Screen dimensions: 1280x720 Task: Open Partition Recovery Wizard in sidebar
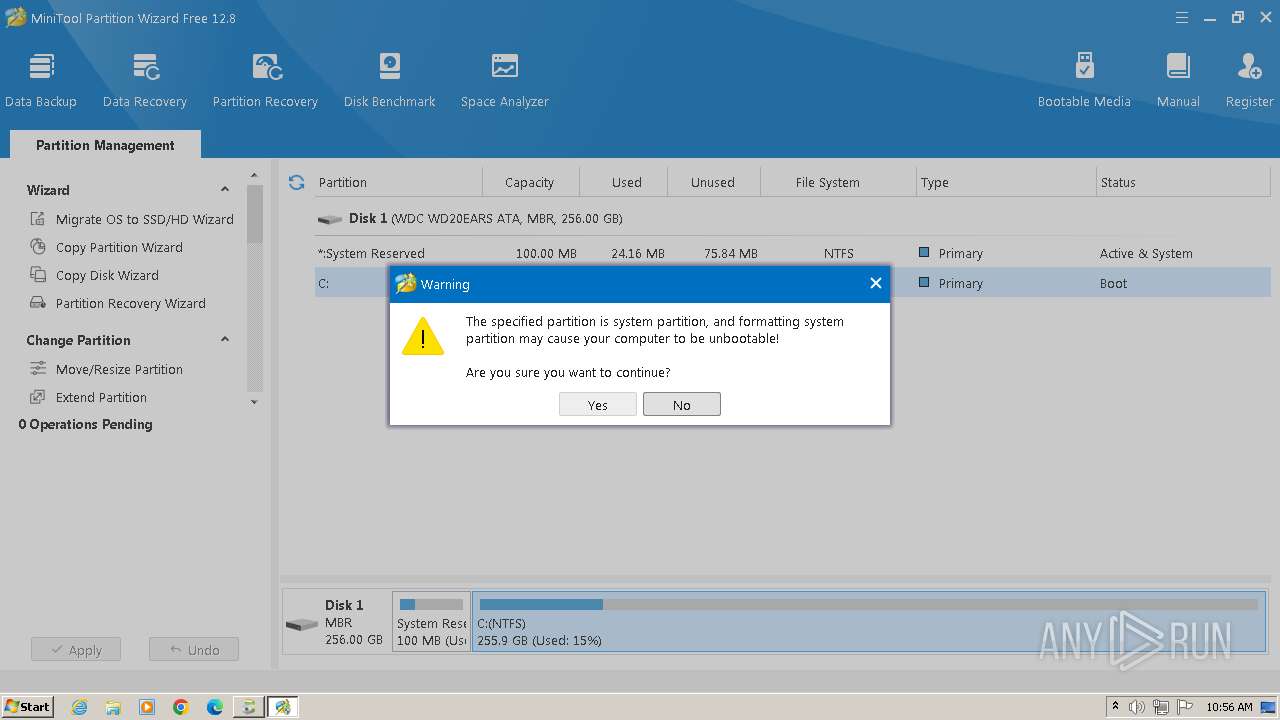[118, 303]
